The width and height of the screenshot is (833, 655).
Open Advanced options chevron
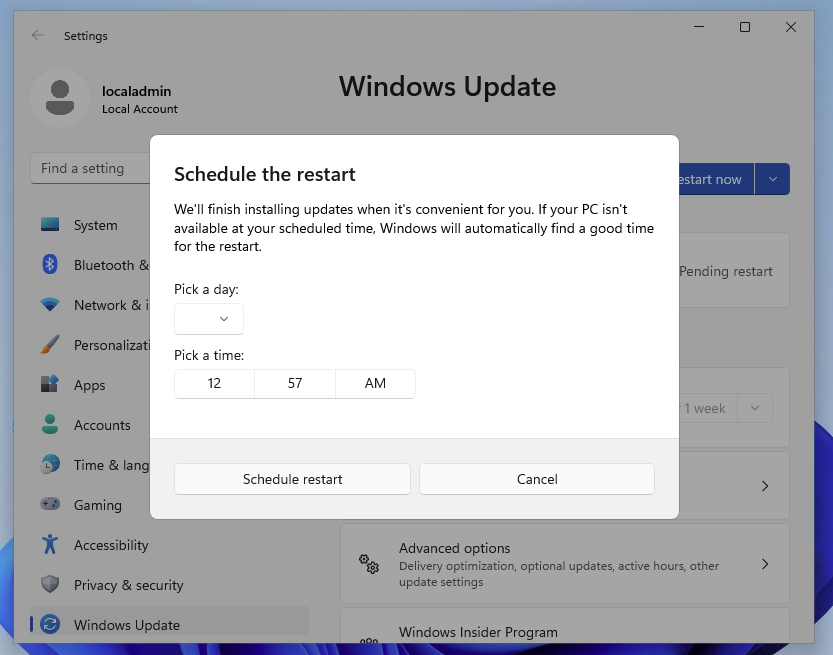[x=765, y=564]
